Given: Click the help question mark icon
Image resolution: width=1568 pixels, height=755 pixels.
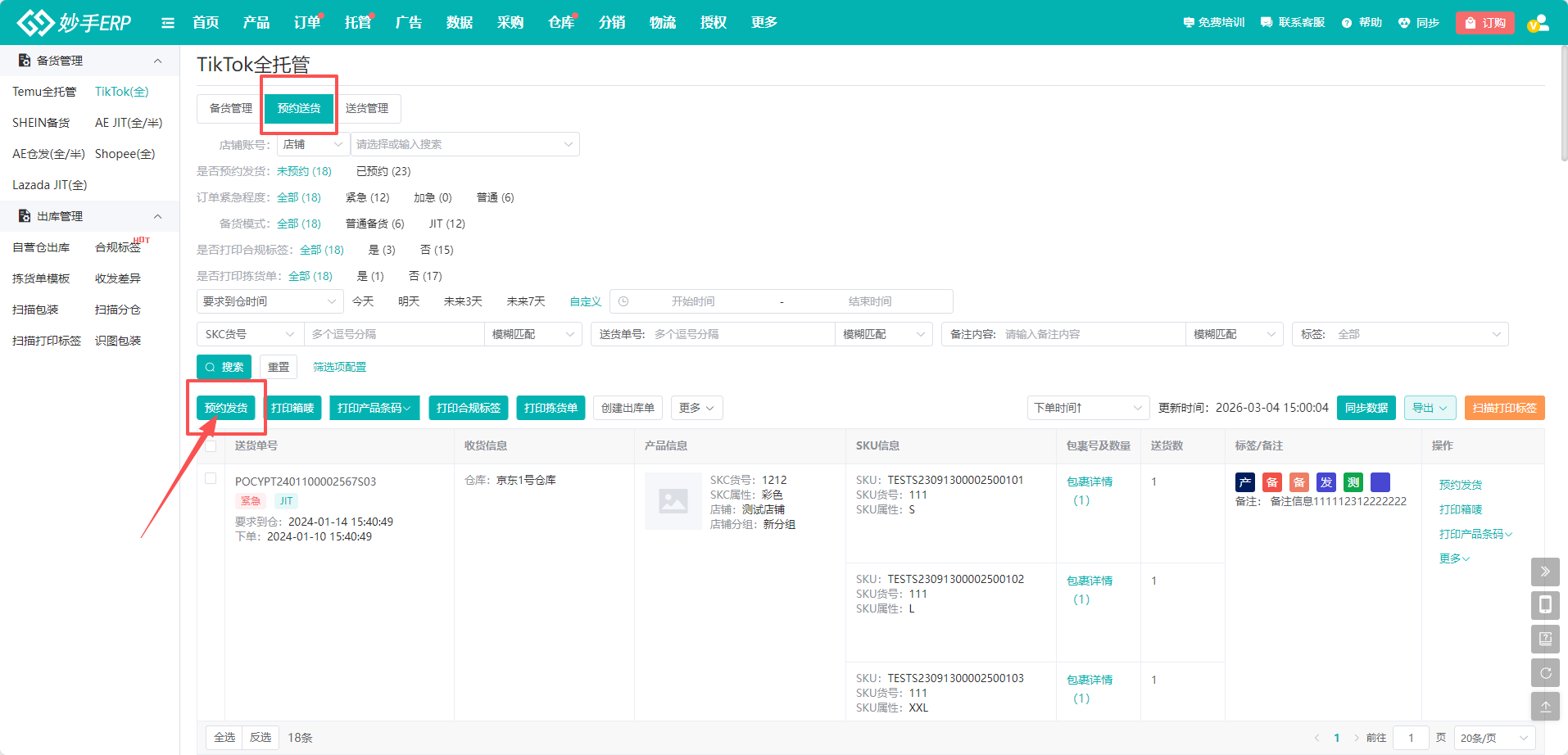Looking at the screenshot, I should click(1347, 23).
